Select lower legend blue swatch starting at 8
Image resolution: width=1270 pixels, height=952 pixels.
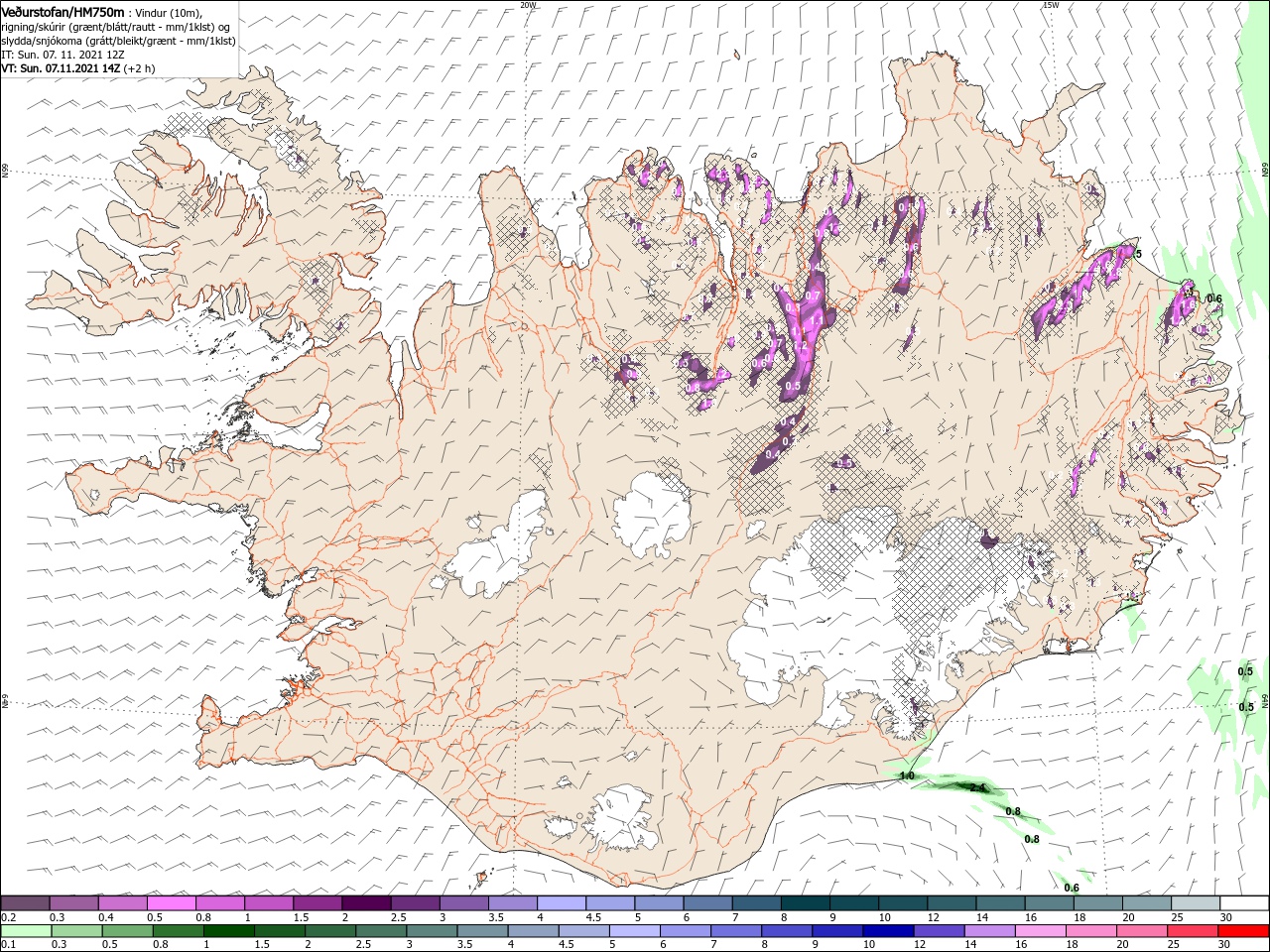click(786, 931)
